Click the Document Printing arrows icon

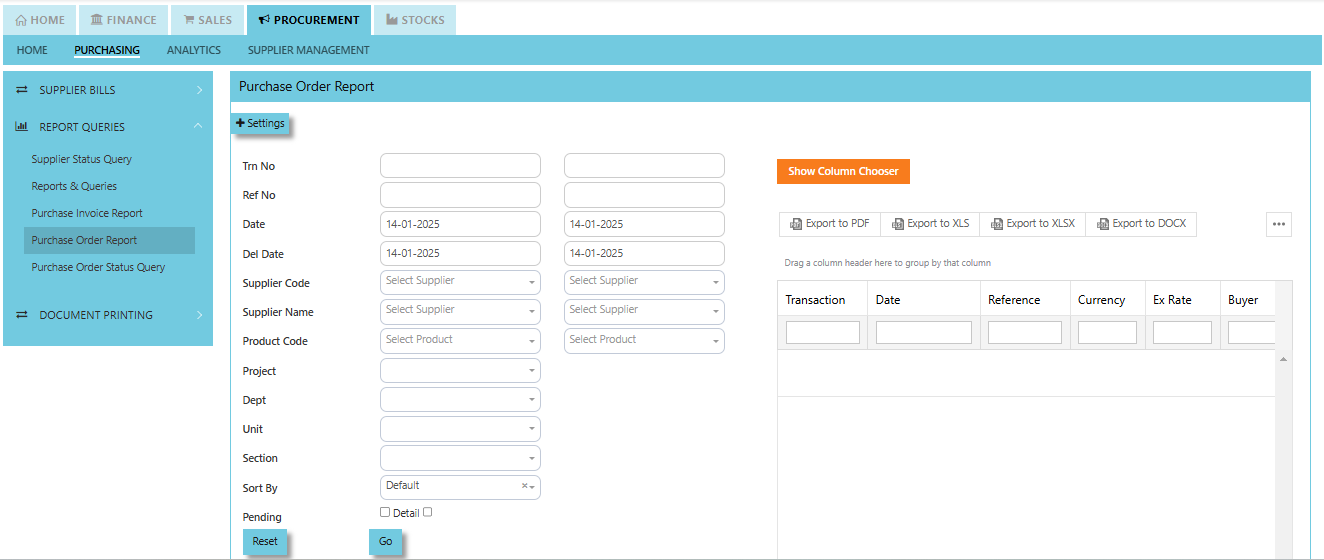(21, 315)
